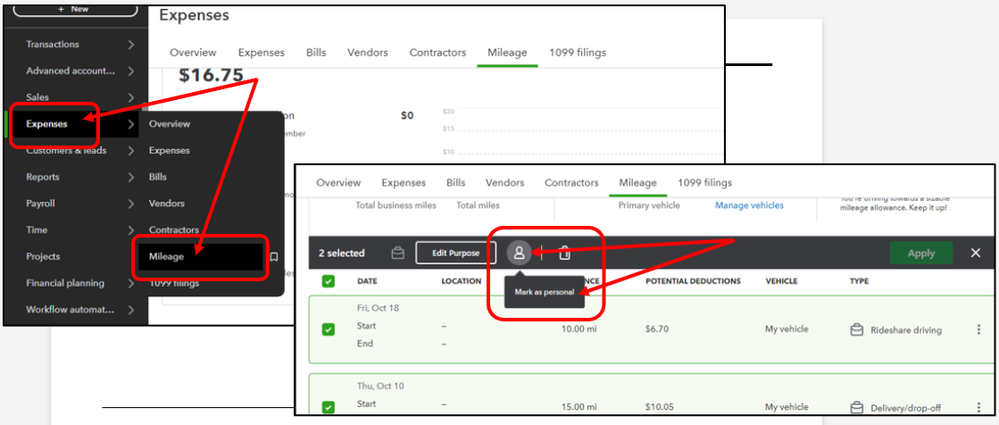Select Contractors in the Expenses flyout menu
999x425 pixels.
point(174,229)
